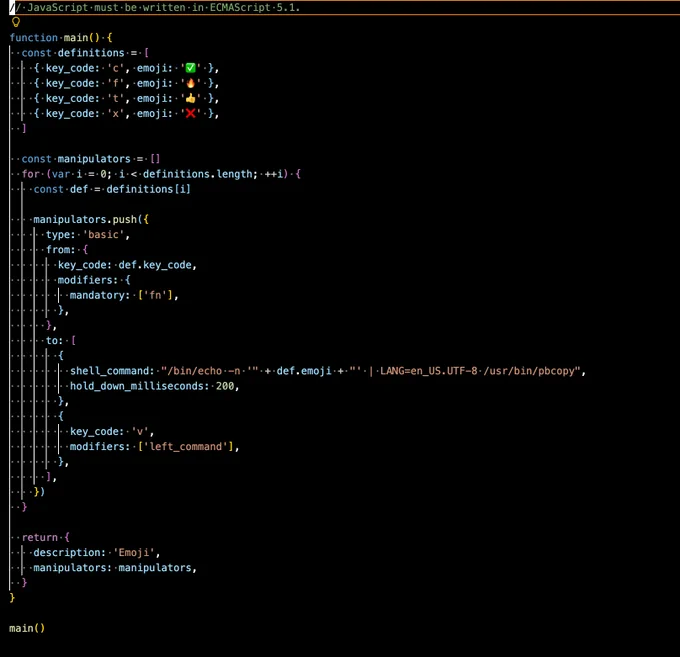Click the shell_command property
The width and height of the screenshot is (680, 657).
click(112, 371)
